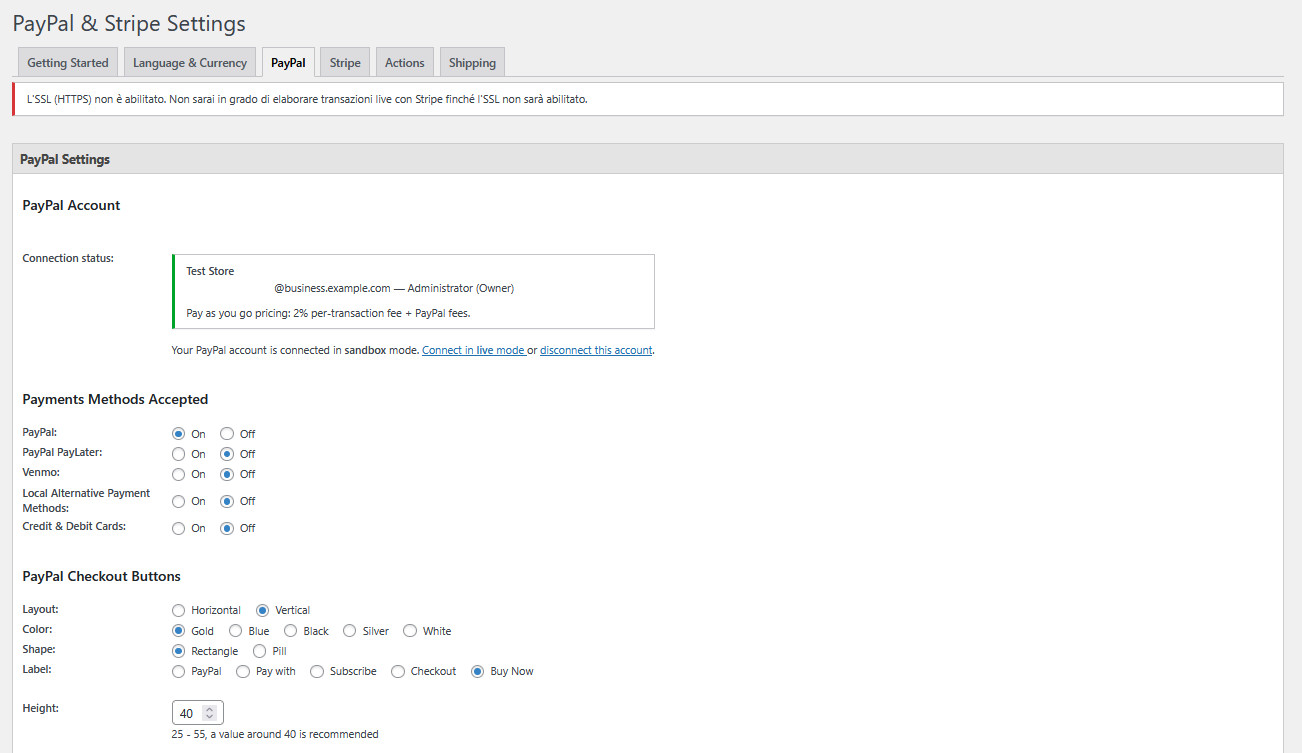Choose the Checkout button label
Image resolution: width=1302 pixels, height=753 pixels.
pos(398,671)
